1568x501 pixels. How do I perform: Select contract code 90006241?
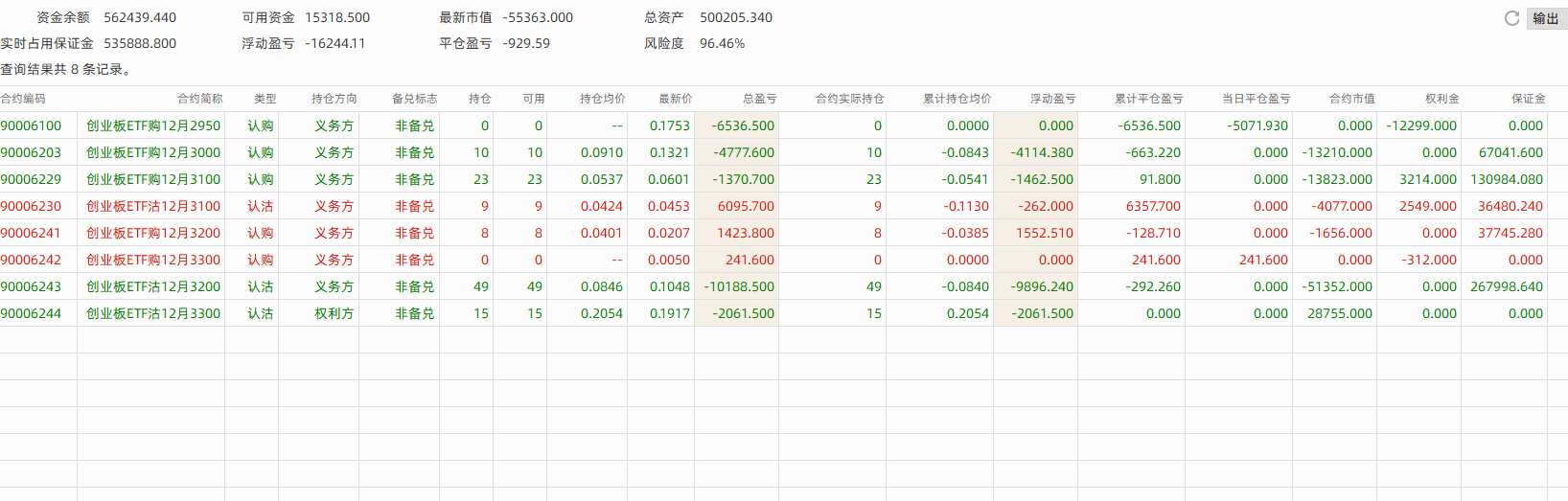coord(31,233)
